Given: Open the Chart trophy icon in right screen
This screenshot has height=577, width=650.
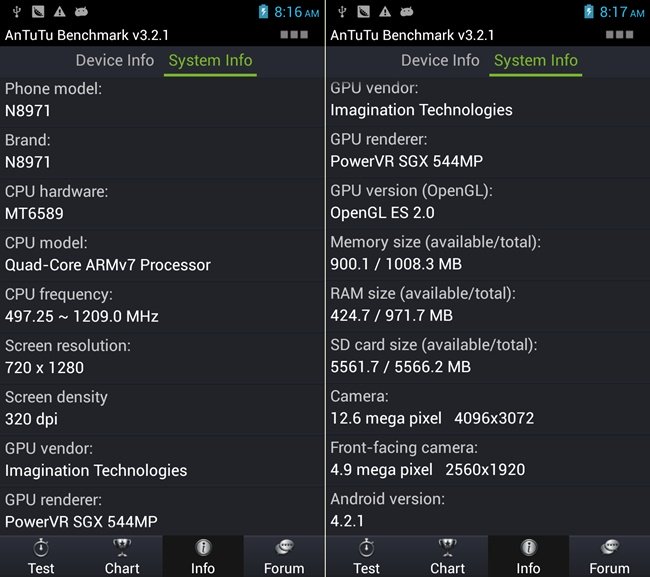Looking at the screenshot, I should point(447,547).
